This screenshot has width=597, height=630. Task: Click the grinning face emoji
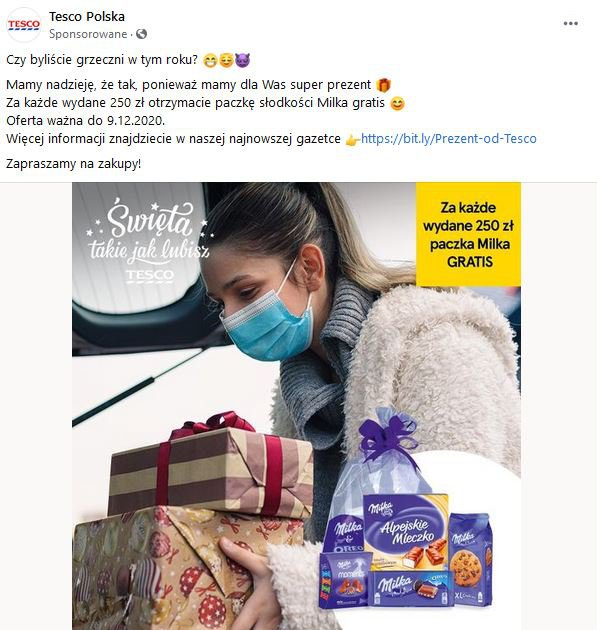[x=210, y=60]
